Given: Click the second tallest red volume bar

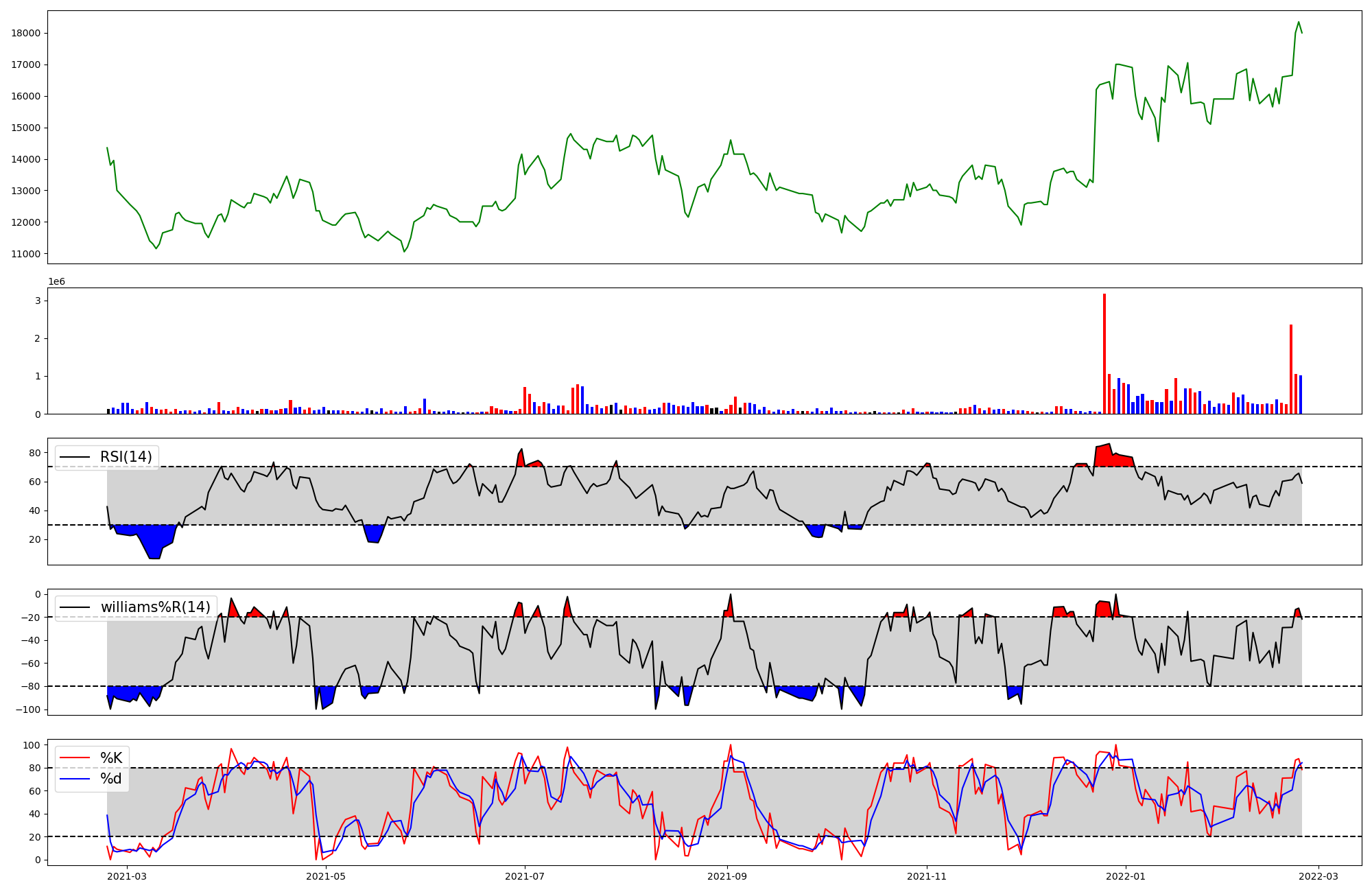Looking at the screenshot, I should [1291, 369].
